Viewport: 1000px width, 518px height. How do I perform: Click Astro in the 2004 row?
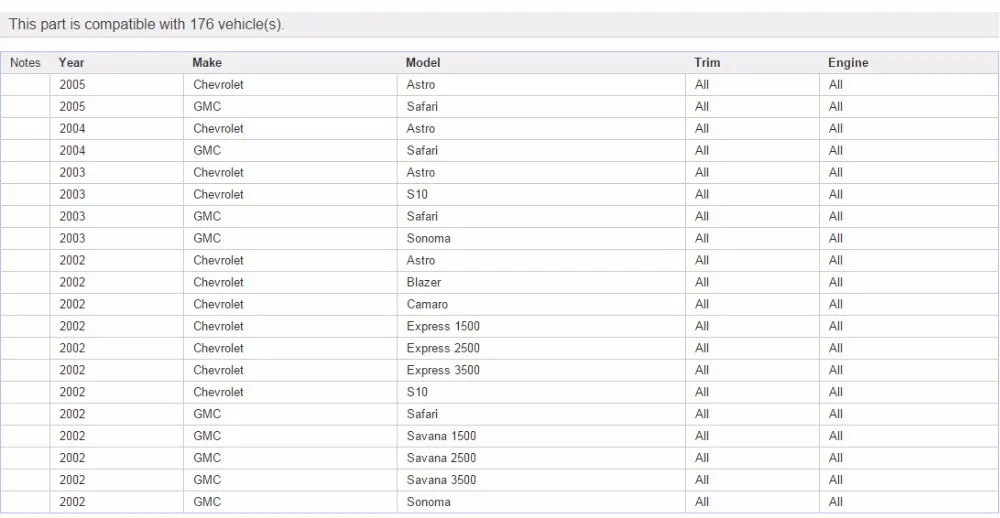(421, 129)
